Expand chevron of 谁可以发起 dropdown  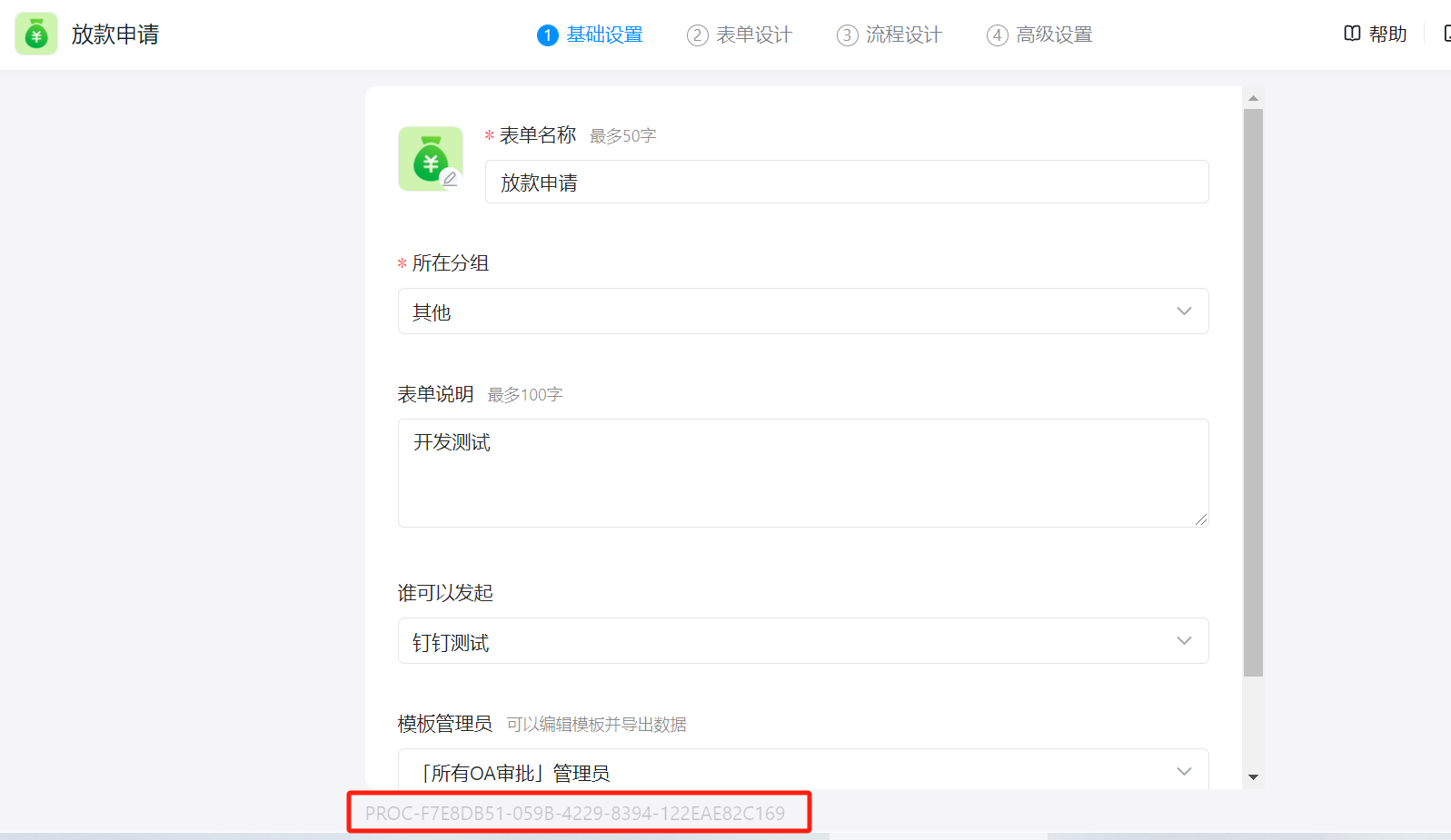click(1184, 640)
